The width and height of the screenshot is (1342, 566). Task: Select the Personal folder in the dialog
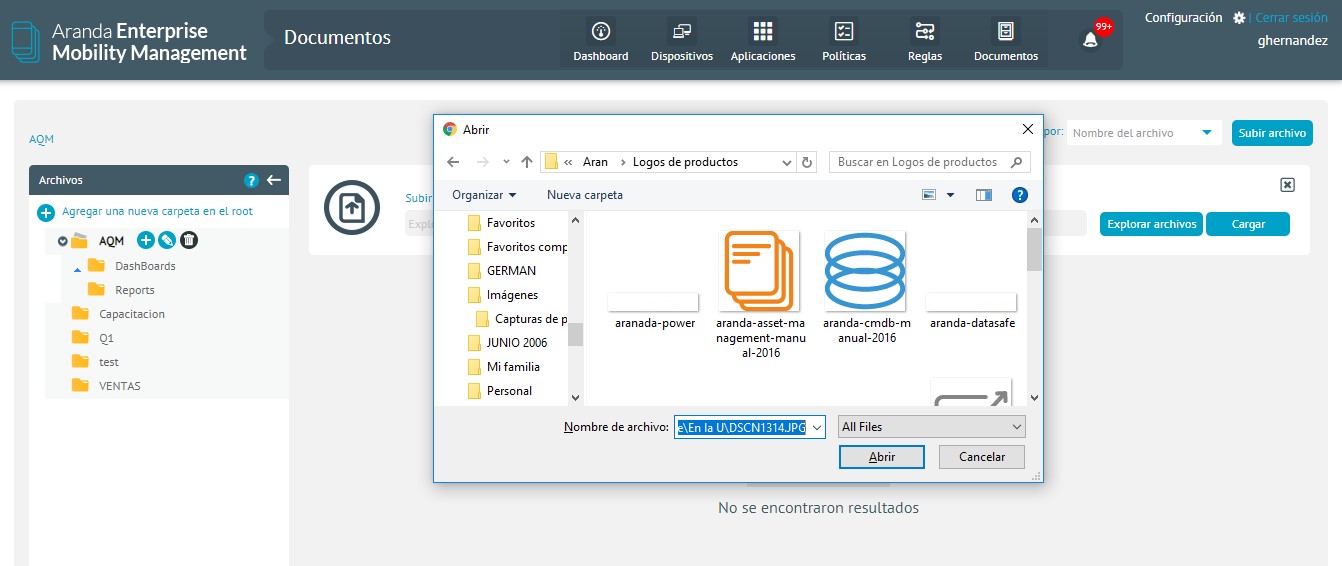[x=509, y=391]
